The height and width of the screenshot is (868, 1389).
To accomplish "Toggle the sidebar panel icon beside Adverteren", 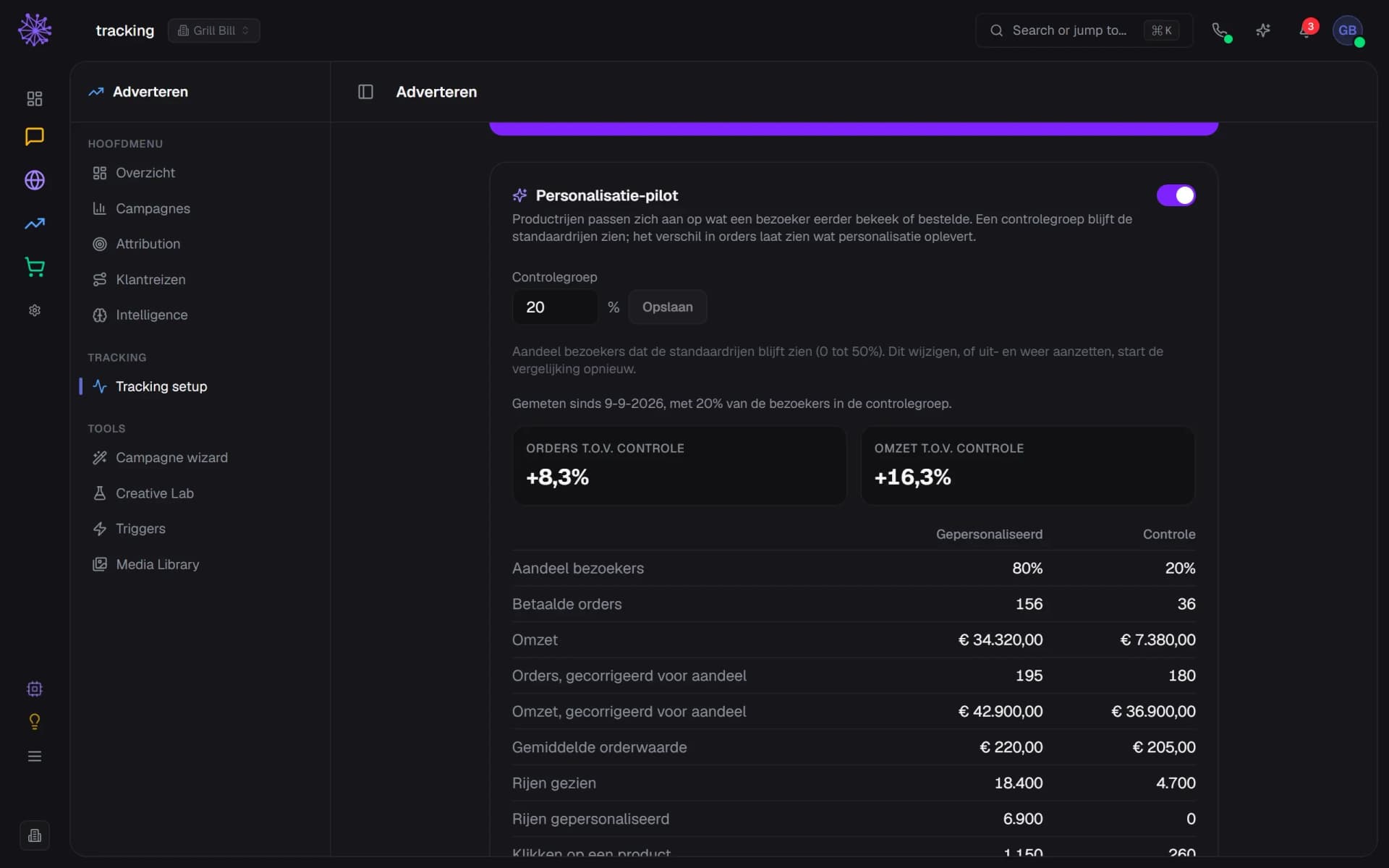I will [365, 92].
